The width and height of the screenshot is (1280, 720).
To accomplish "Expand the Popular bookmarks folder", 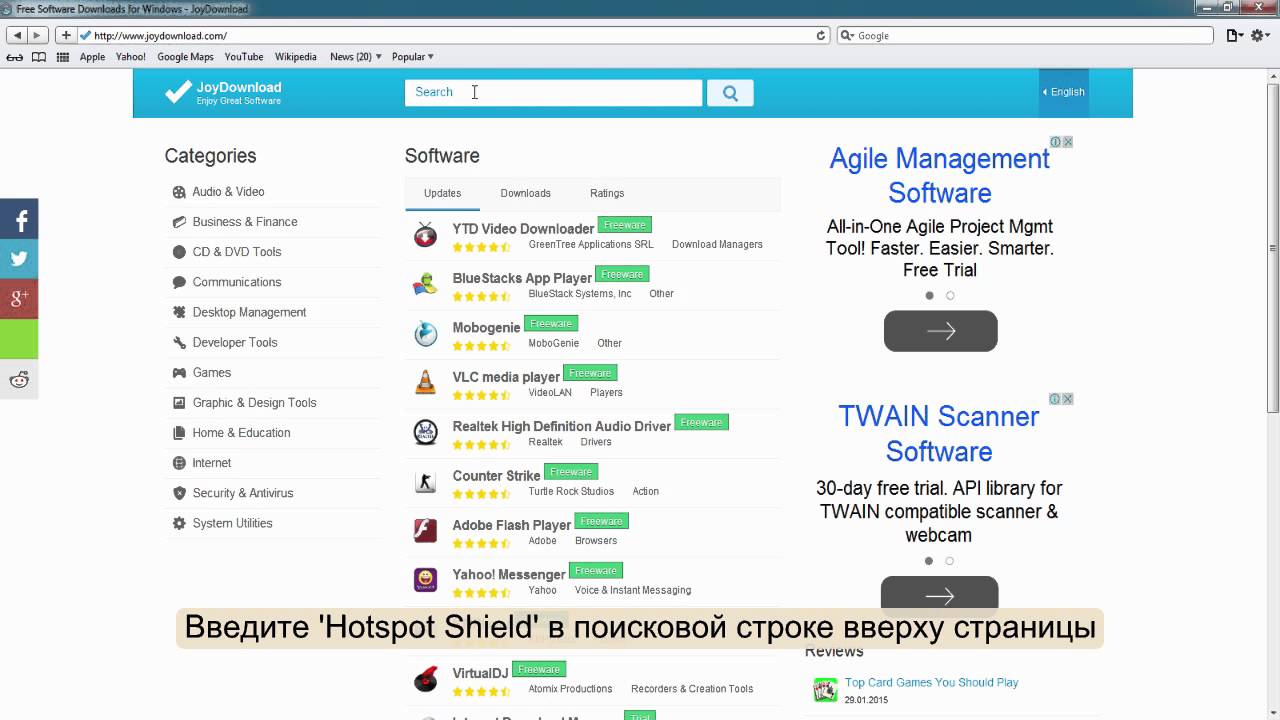I will point(412,57).
